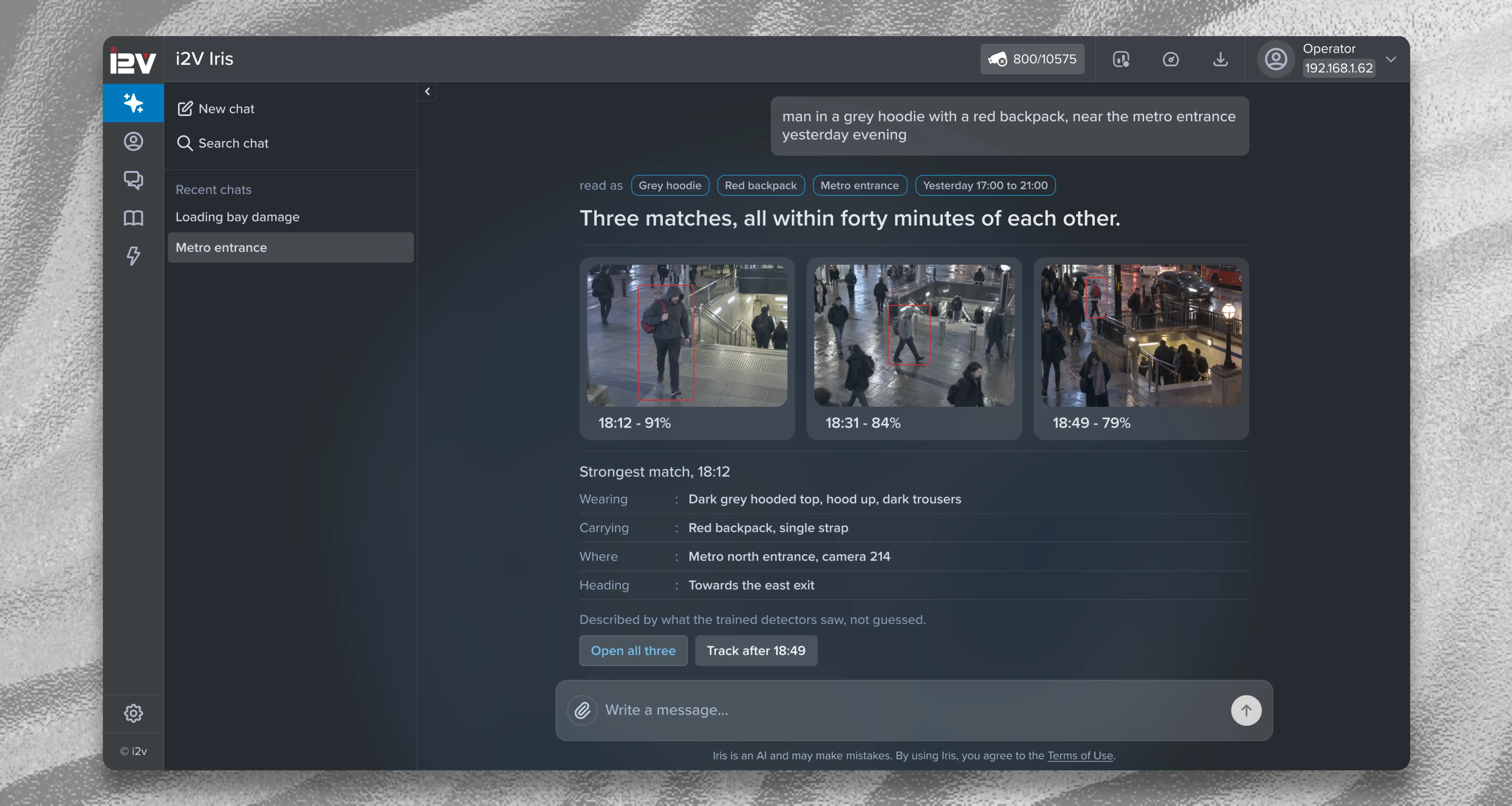Open the open-book library sidebar icon
Viewport: 1512px width, 806px height.
[x=133, y=218]
